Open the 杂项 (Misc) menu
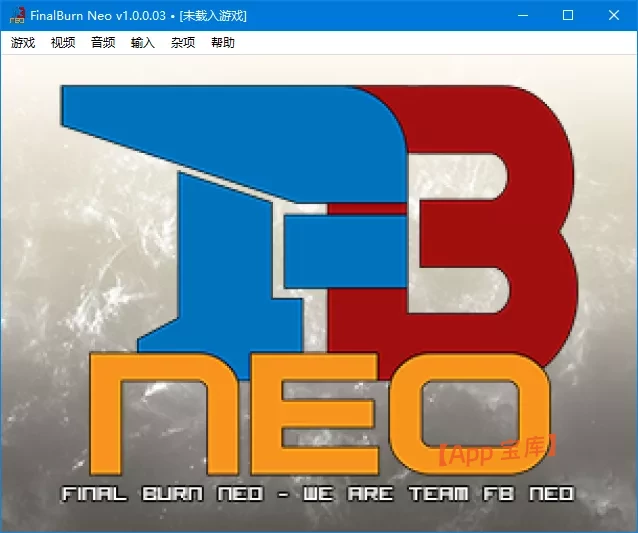Screen dimensions: 638x533 [x=183, y=42]
